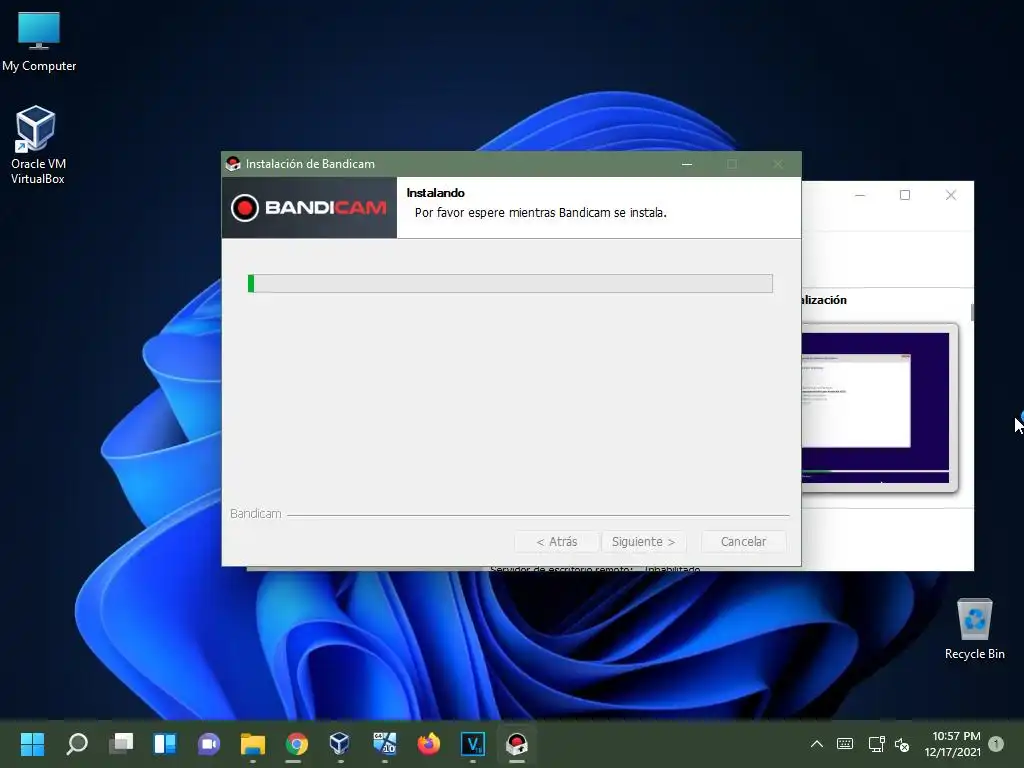Select the VM preview thumbnail in the background window
Viewport: 1024px width, 768px height.
(879, 408)
